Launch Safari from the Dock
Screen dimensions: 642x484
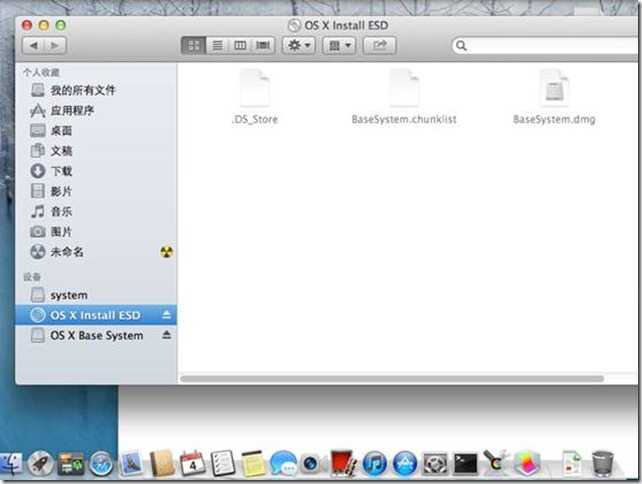point(101,464)
